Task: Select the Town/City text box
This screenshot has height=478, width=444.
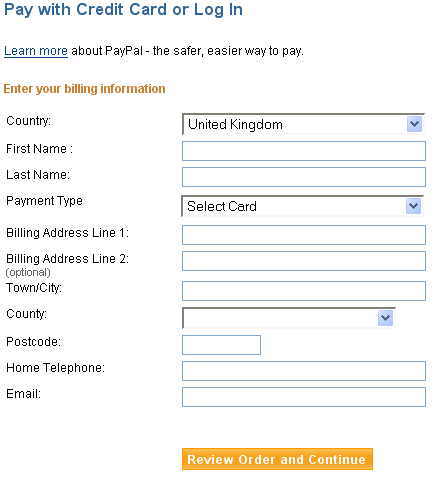Action: point(304,291)
